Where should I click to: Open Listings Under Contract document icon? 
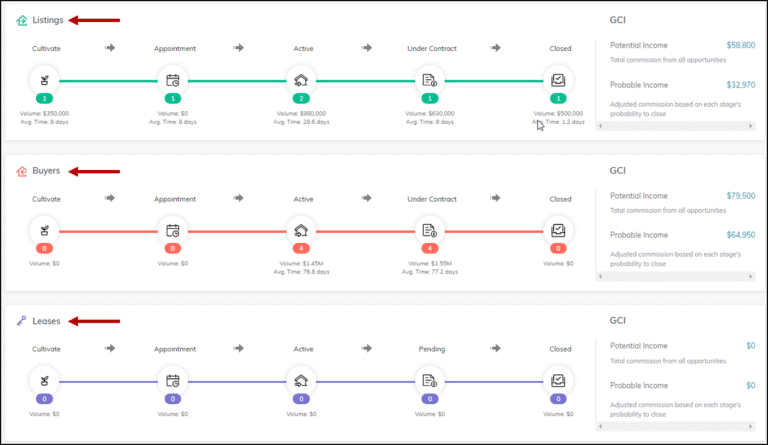point(430,80)
